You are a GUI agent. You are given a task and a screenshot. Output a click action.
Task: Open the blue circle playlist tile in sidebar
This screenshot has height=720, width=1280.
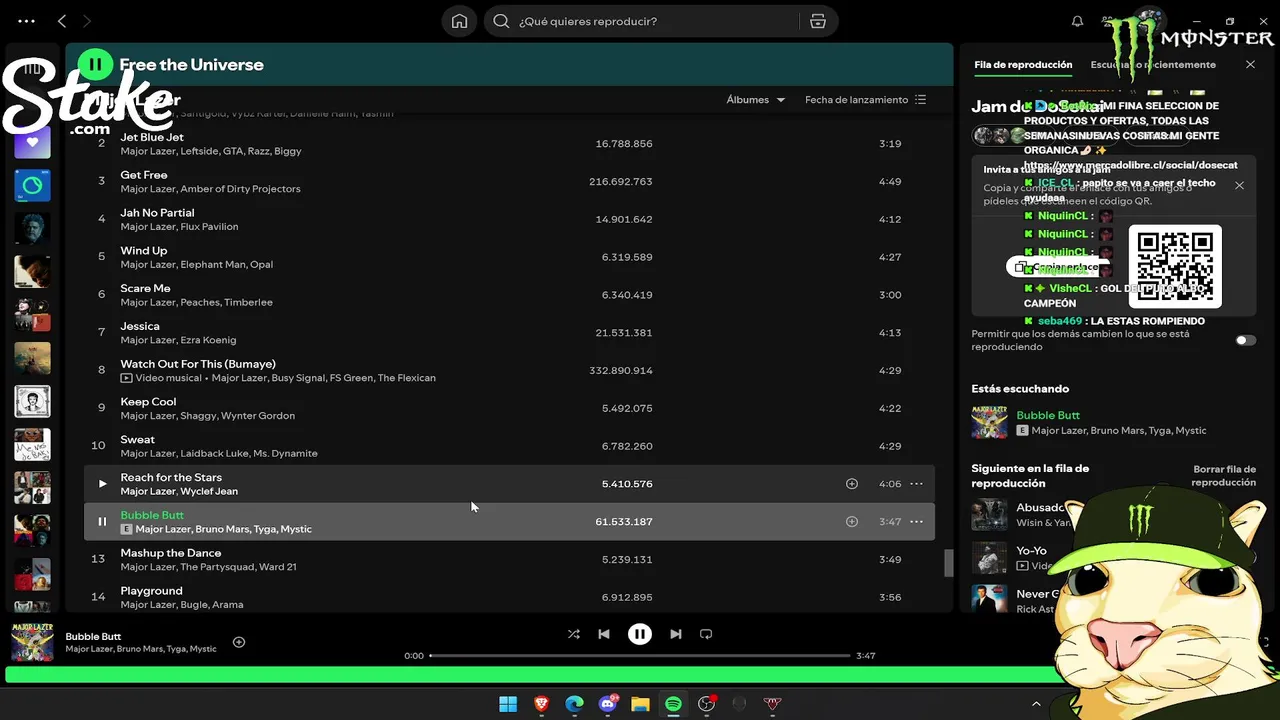click(x=32, y=185)
